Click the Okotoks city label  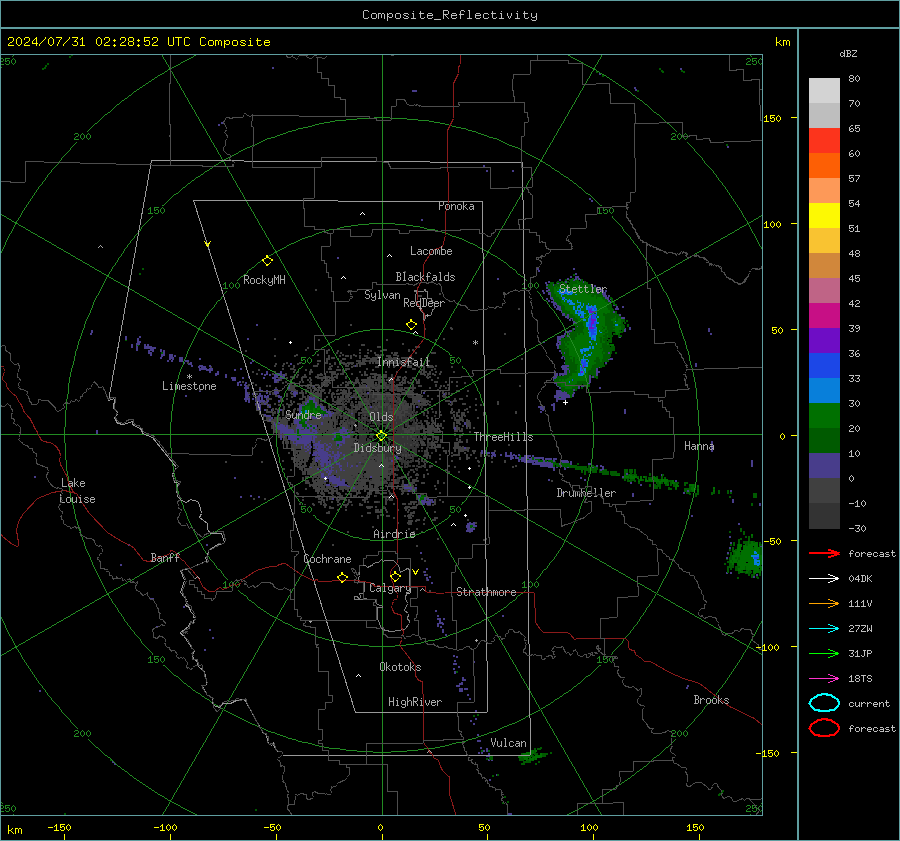point(400,667)
